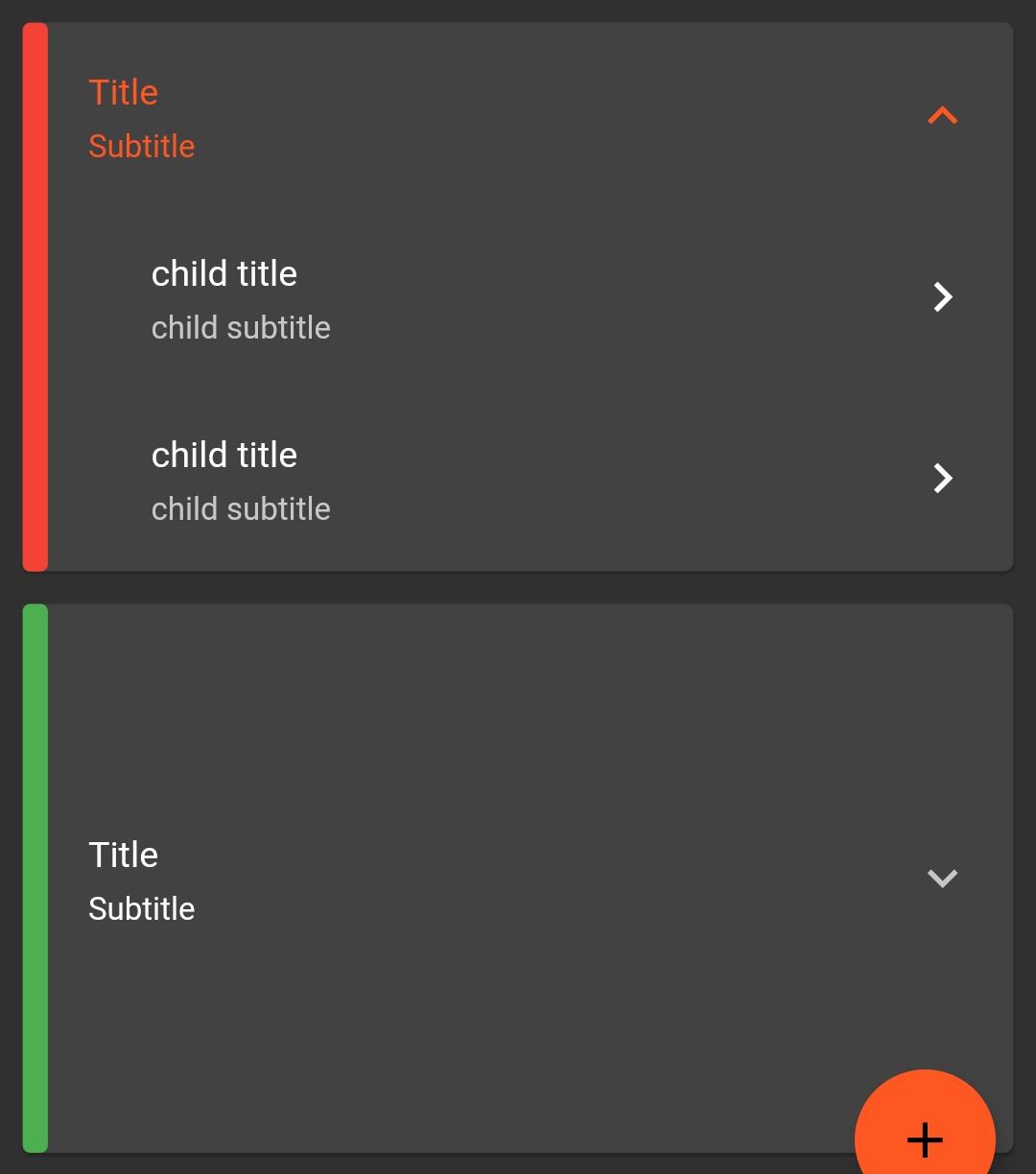Image resolution: width=1036 pixels, height=1174 pixels.
Task: Toggle visibility of the first card's children
Action: (x=942, y=115)
